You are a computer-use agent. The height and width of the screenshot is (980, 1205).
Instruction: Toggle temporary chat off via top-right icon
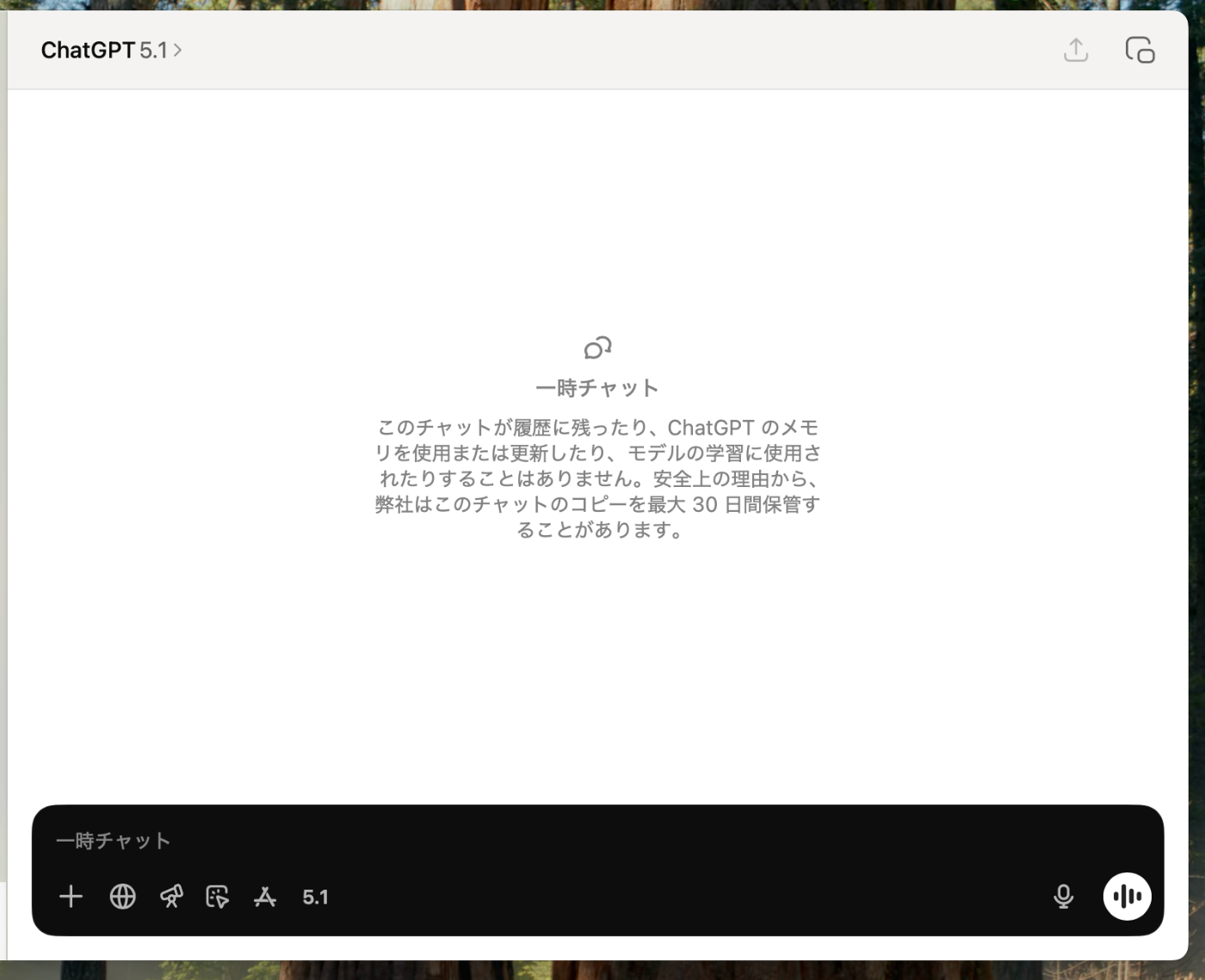(x=1140, y=50)
